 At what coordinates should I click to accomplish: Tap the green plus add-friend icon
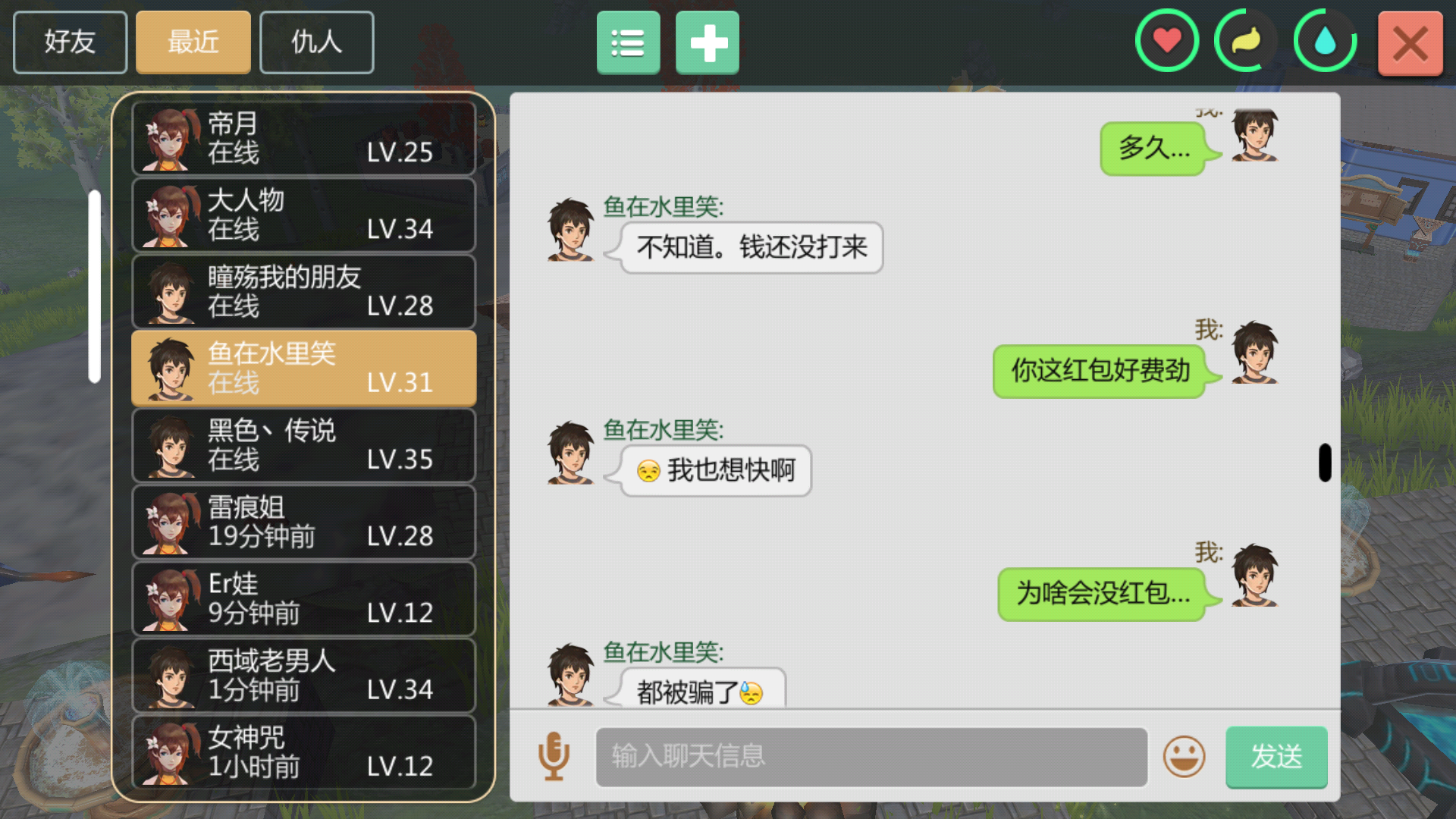pos(707,42)
